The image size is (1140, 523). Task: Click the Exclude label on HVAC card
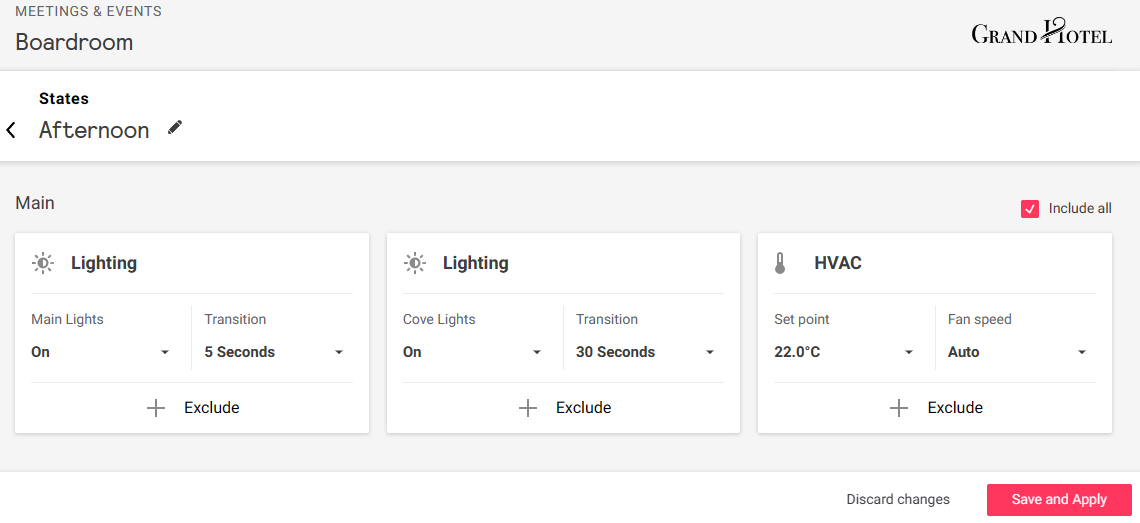pos(955,408)
